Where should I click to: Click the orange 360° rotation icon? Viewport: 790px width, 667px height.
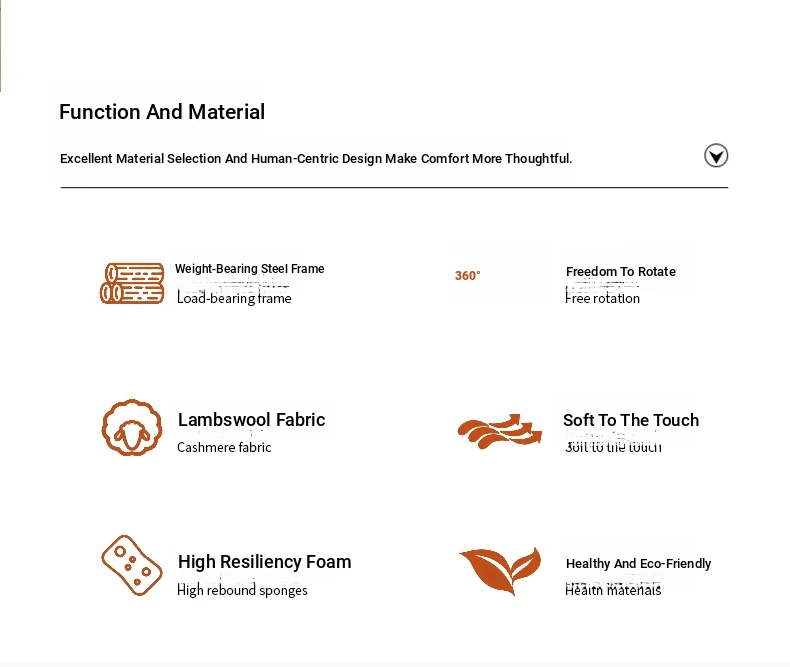pyautogui.click(x=468, y=276)
